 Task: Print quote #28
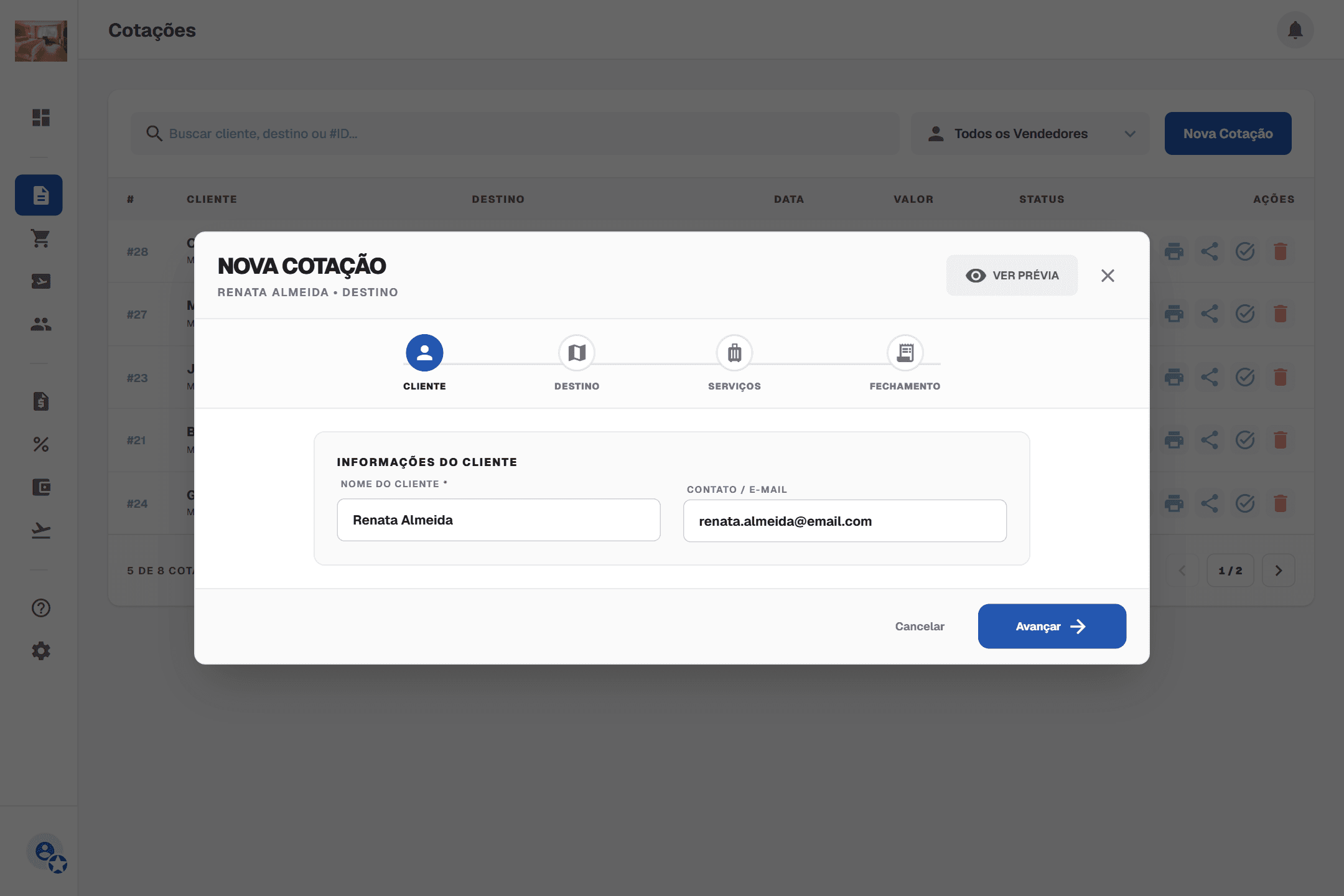[1174, 251]
